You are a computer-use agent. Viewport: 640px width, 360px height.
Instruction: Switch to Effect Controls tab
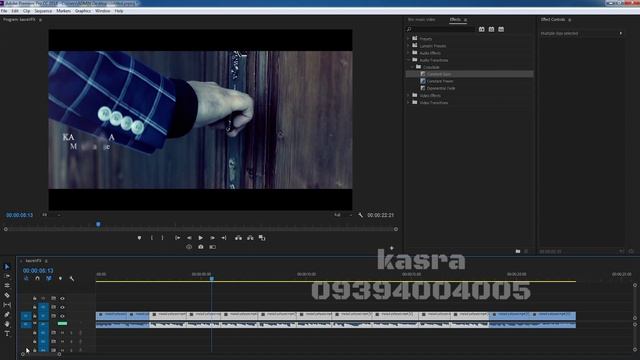(553, 20)
